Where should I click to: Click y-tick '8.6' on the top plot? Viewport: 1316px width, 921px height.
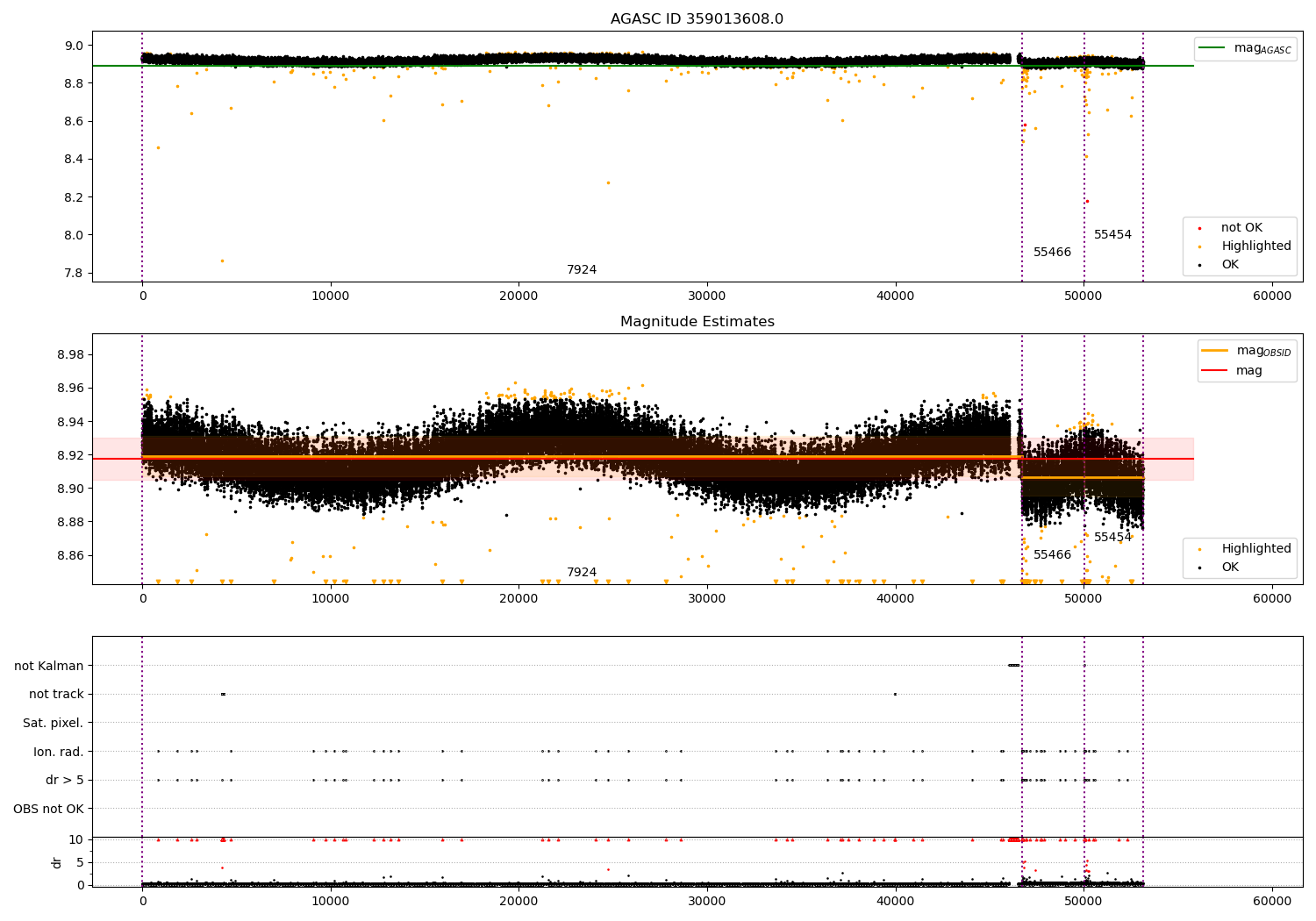pyautogui.click(x=75, y=121)
